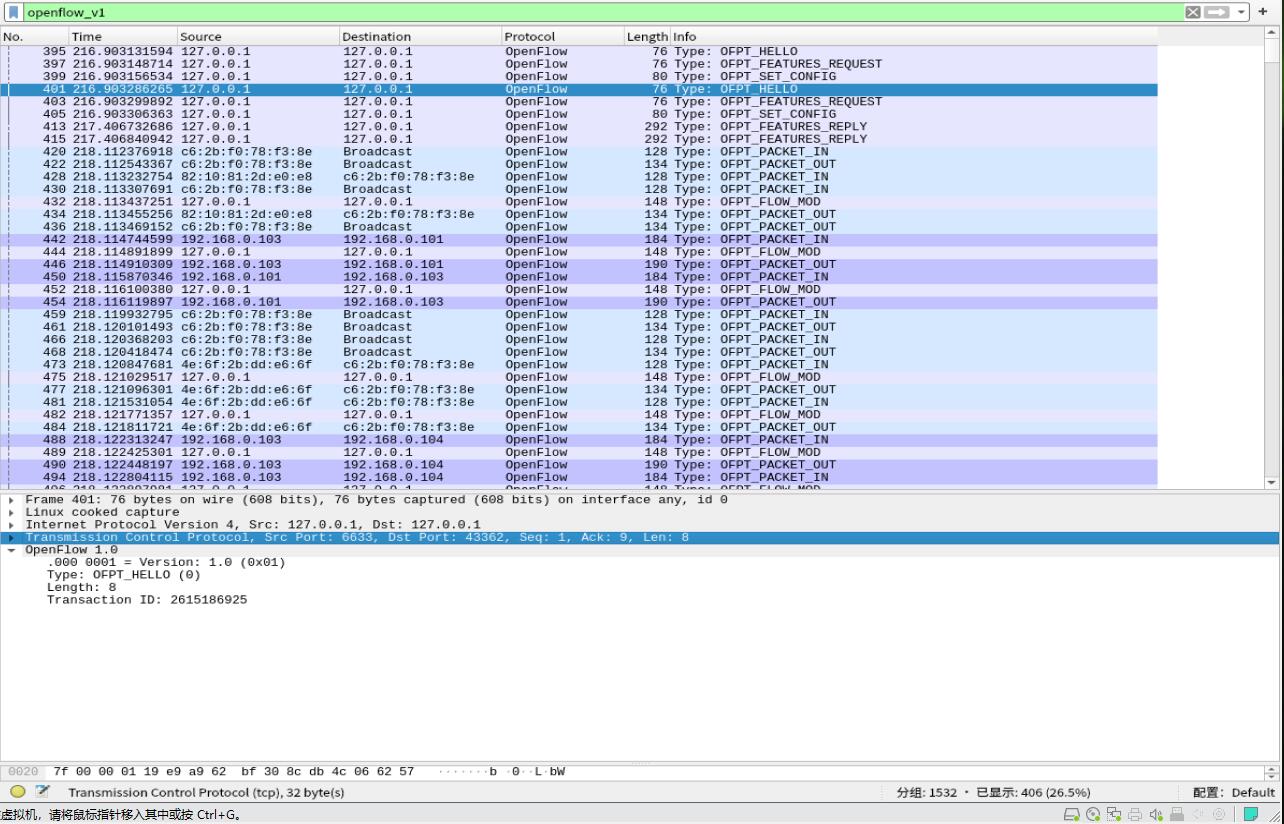Clear the openflow_v1 display filter
Screen dimensions: 1284x824
[1192, 11]
